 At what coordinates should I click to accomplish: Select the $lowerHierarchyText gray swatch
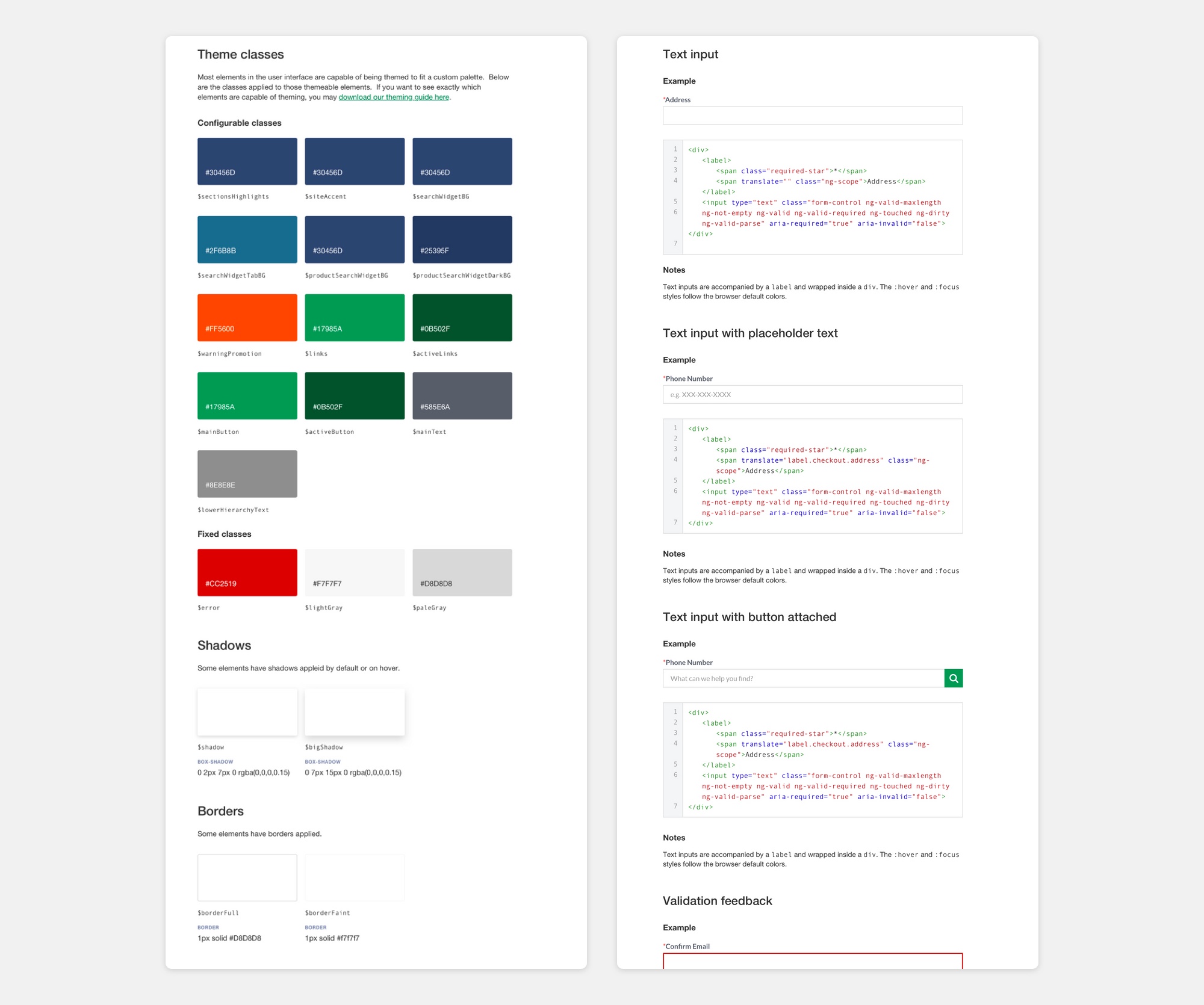click(246, 474)
